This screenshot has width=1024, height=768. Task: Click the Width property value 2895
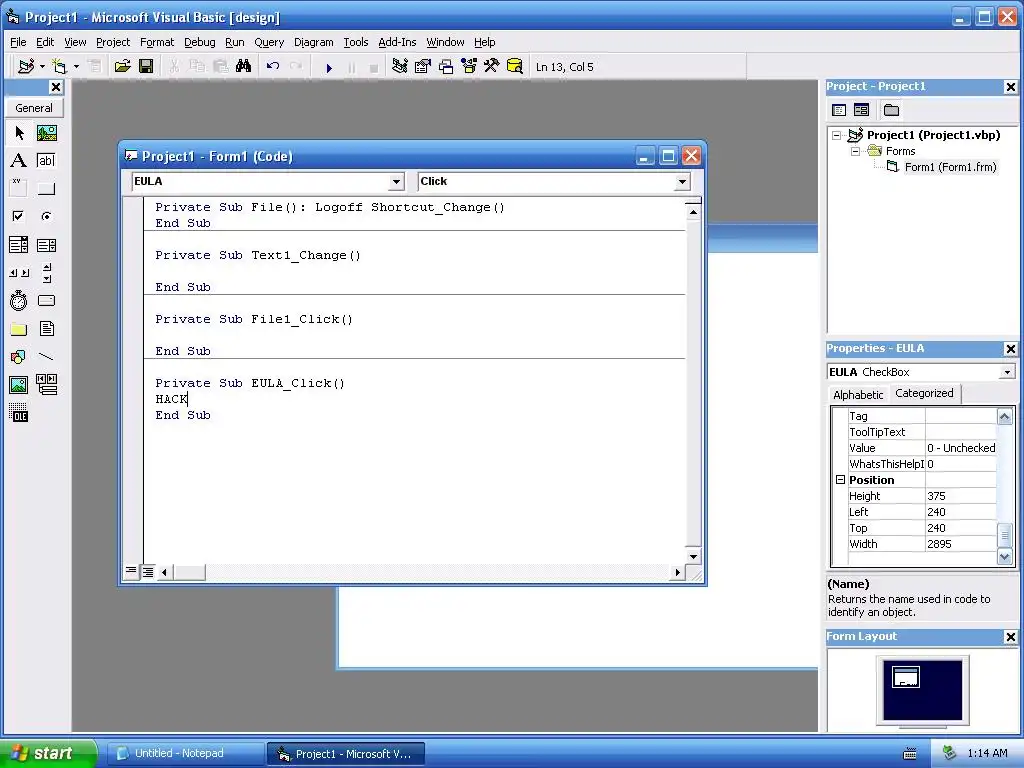click(960, 544)
